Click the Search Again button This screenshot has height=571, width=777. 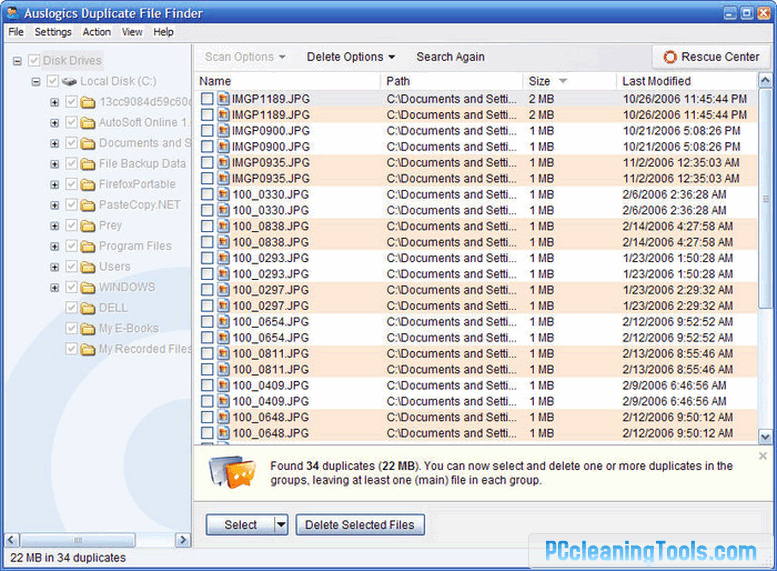pyautogui.click(x=450, y=57)
